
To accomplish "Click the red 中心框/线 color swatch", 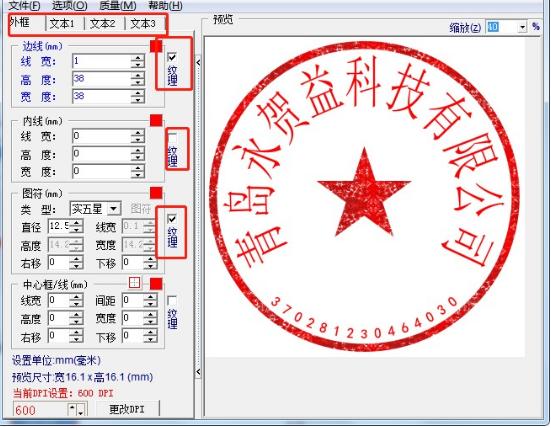I will click(x=156, y=284).
